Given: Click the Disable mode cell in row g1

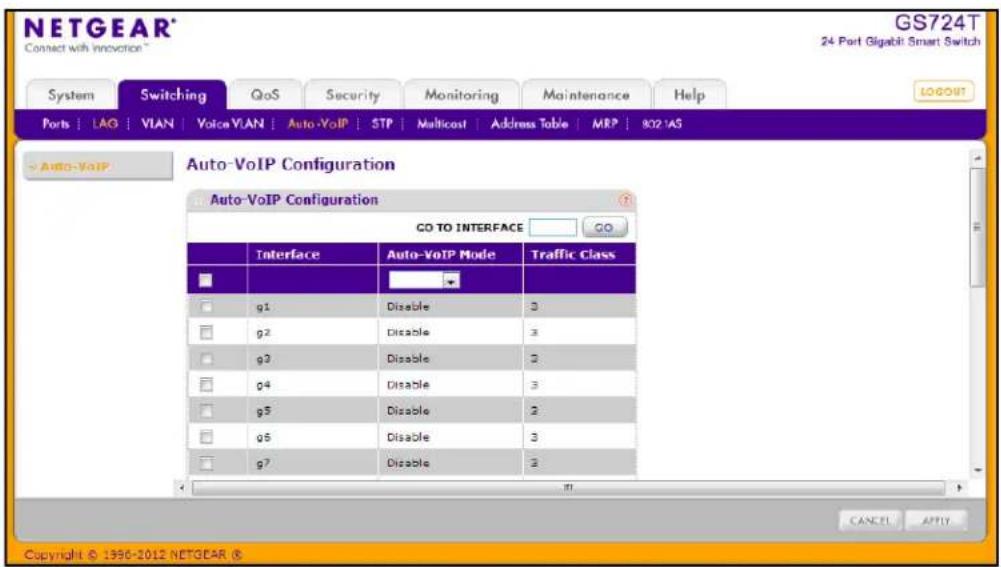Looking at the screenshot, I should click(x=409, y=306).
